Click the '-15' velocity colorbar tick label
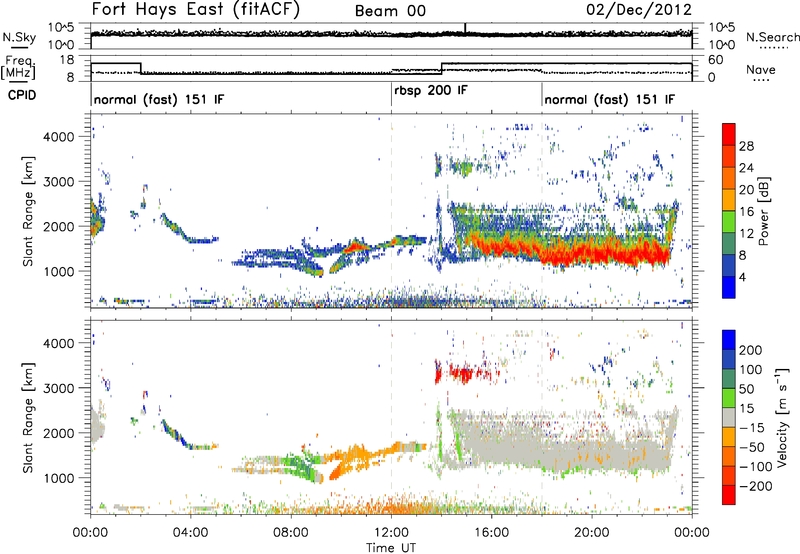The width and height of the screenshot is (800, 554). (752, 427)
